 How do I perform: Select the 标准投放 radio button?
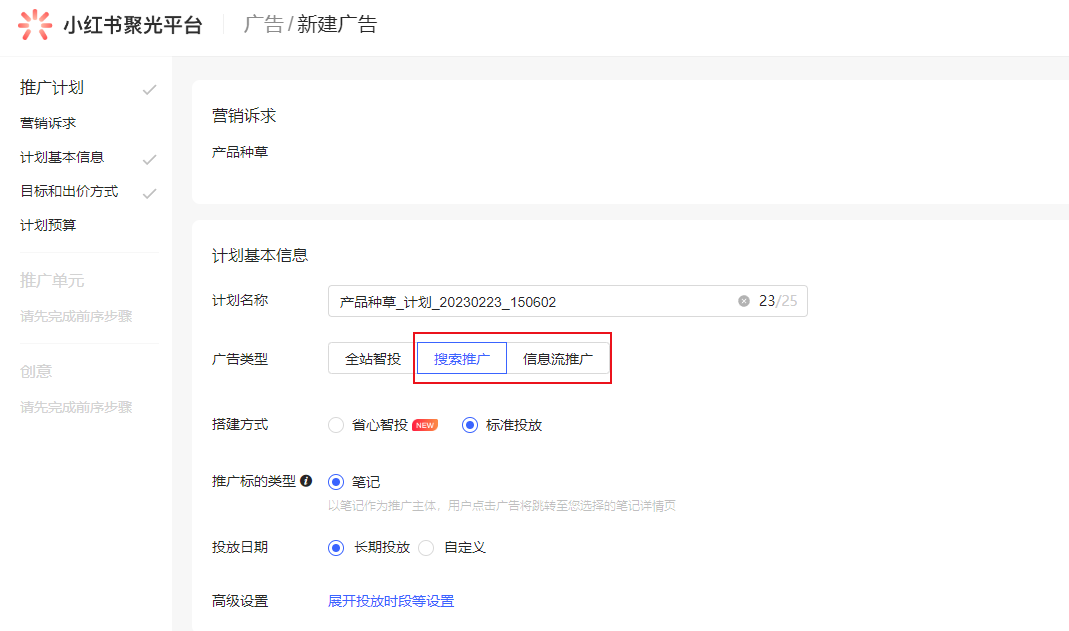point(470,425)
